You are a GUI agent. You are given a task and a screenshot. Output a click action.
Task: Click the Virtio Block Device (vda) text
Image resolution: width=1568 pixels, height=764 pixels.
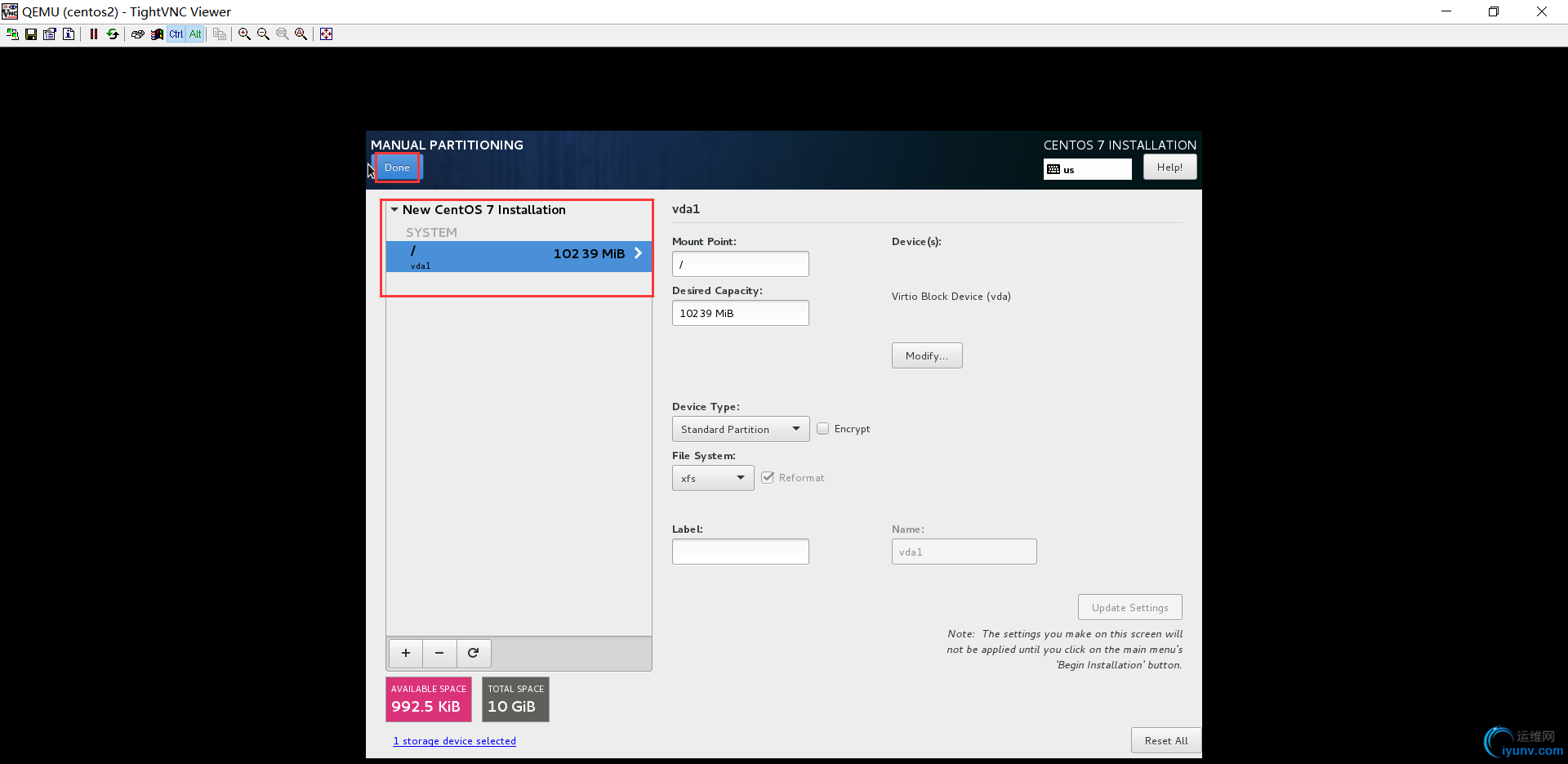coord(951,297)
